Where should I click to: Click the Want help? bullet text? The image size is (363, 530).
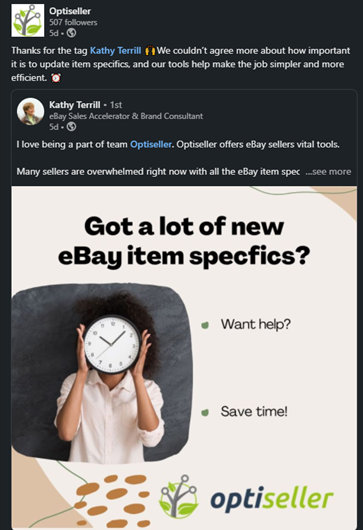[x=256, y=324]
